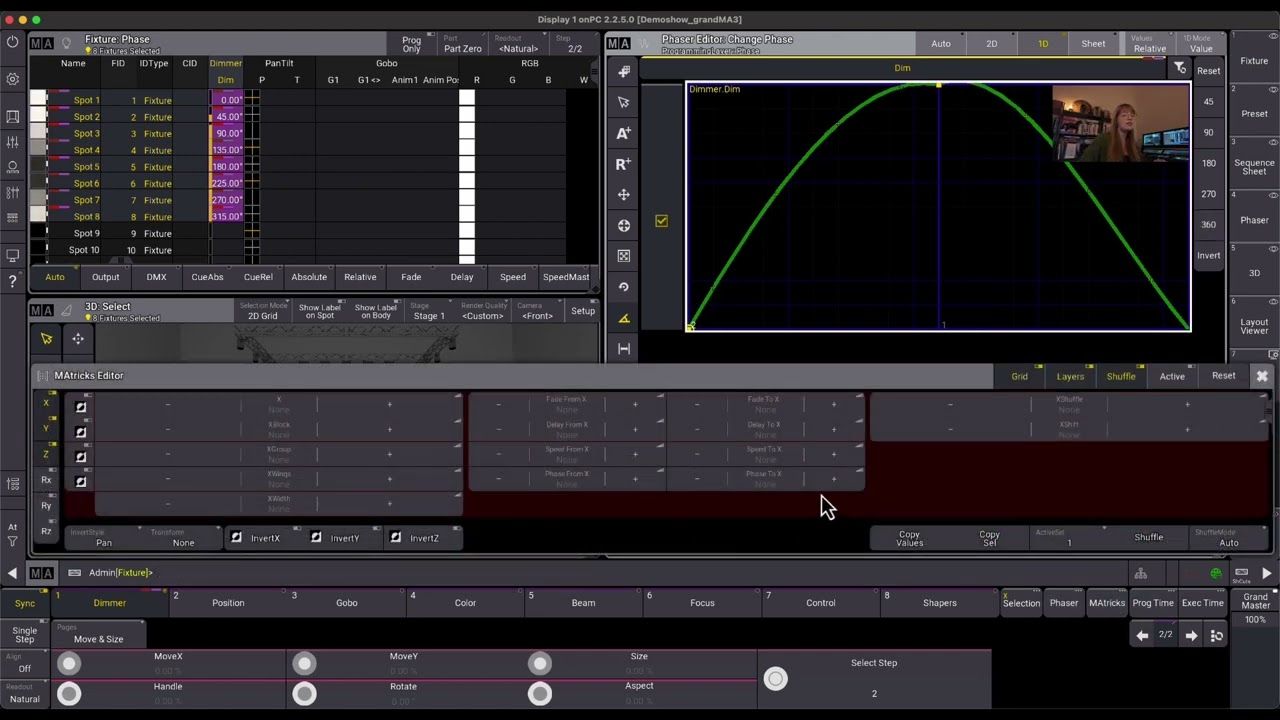1280x720 pixels.
Task: Click the select arrow tool in 3D window
Action: (x=46, y=339)
